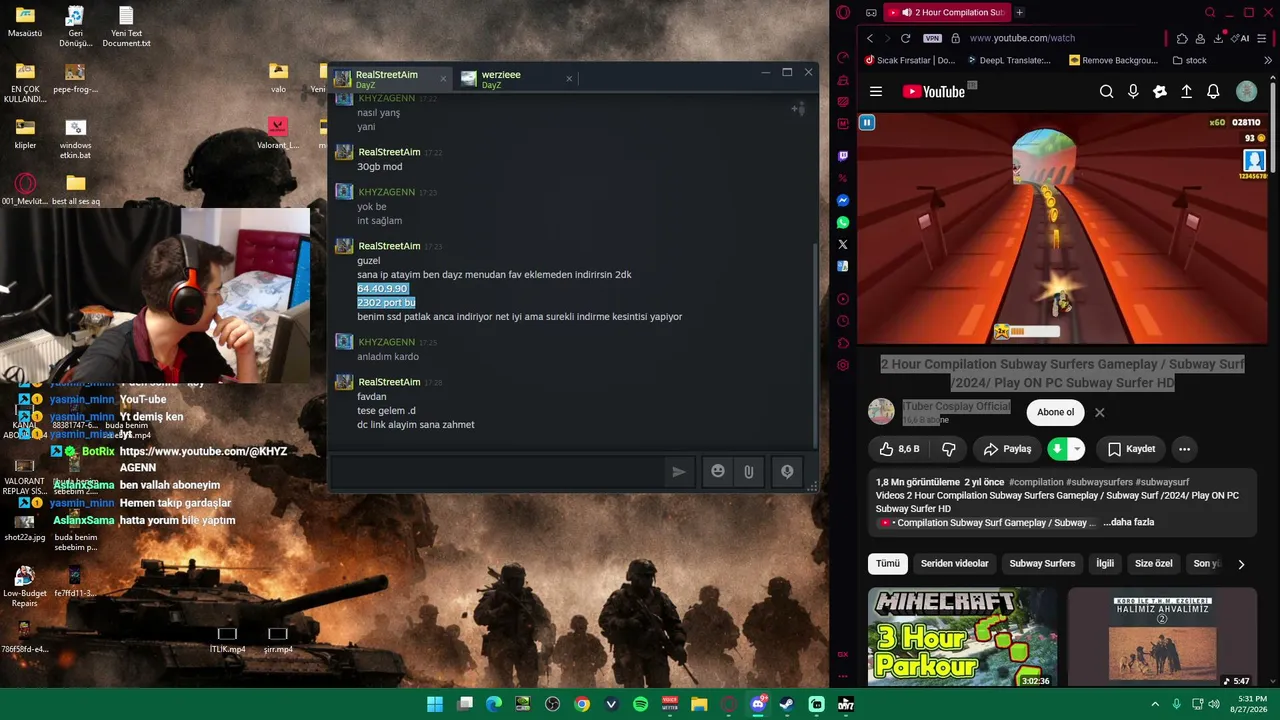Open the more actions three-dot menu
The width and height of the screenshot is (1280, 720).
pyautogui.click(x=1184, y=449)
